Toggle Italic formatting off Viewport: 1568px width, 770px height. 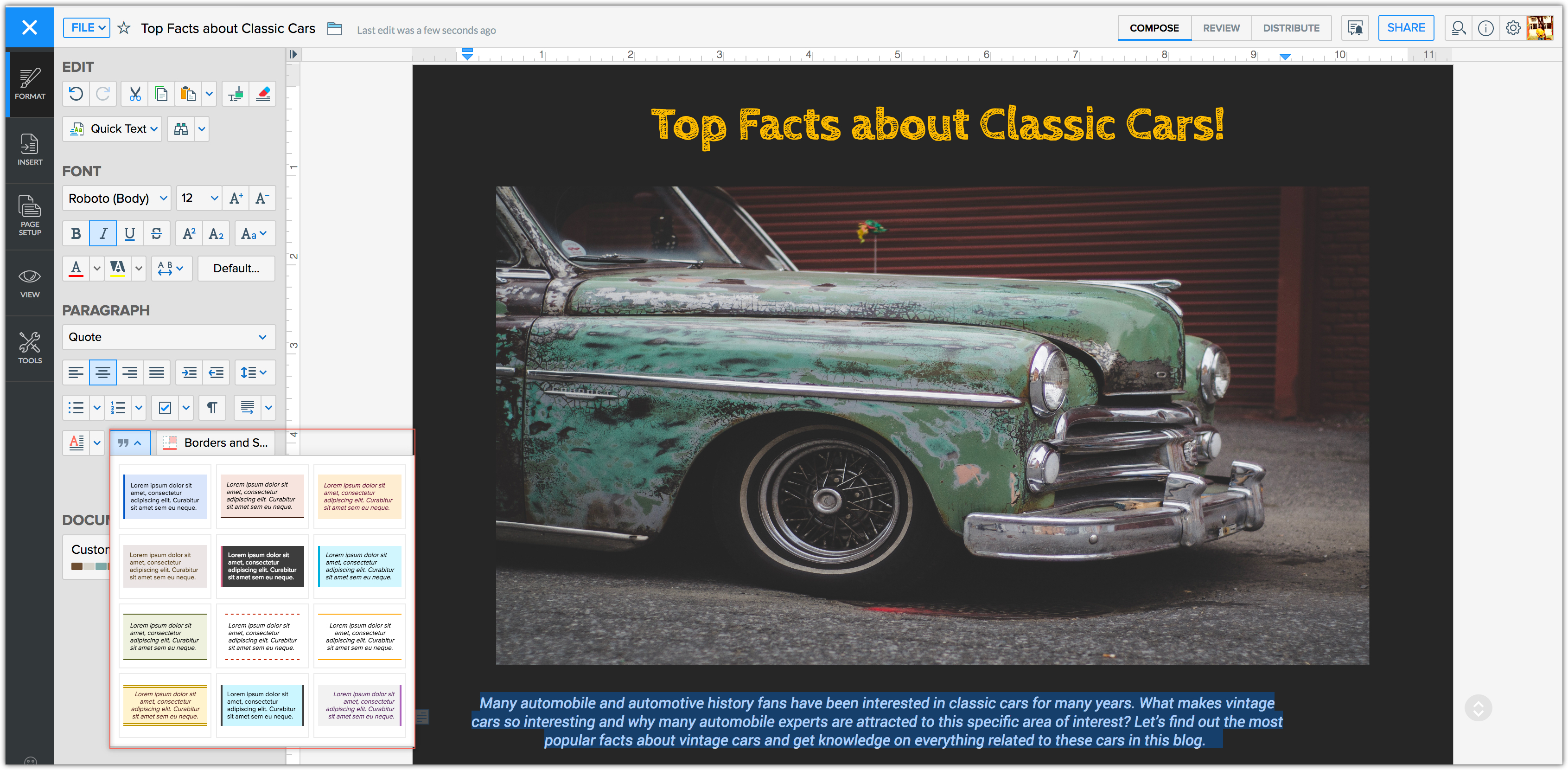click(x=103, y=234)
